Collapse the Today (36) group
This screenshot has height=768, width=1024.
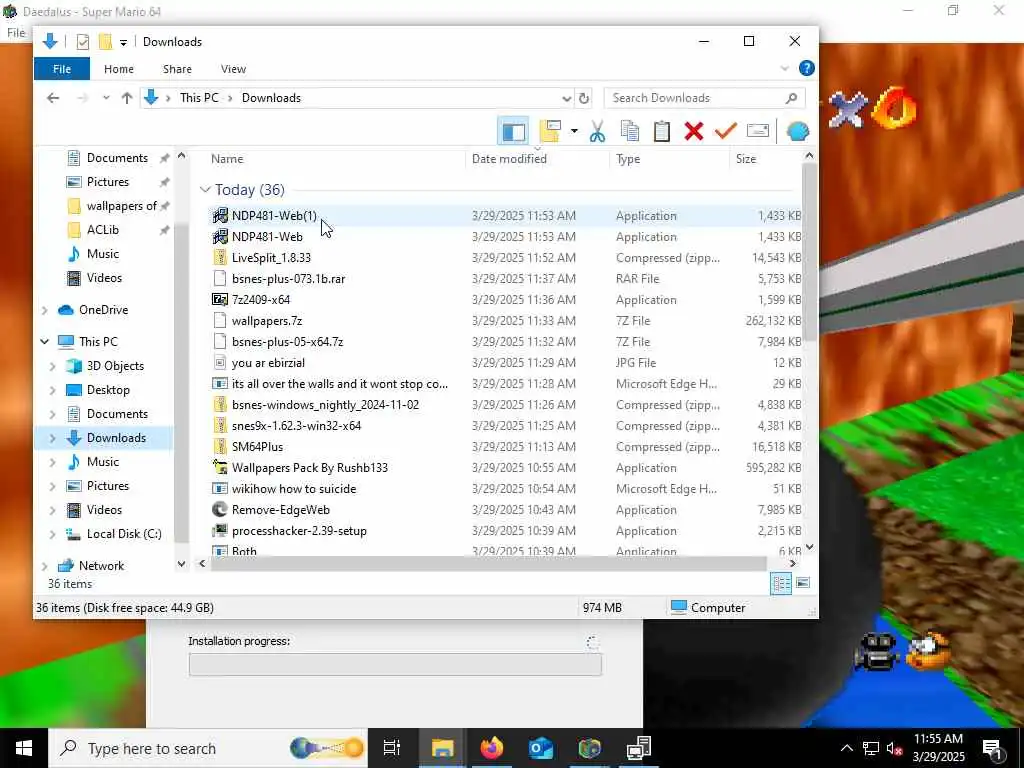pyautogui.click(x=205, y=189)
